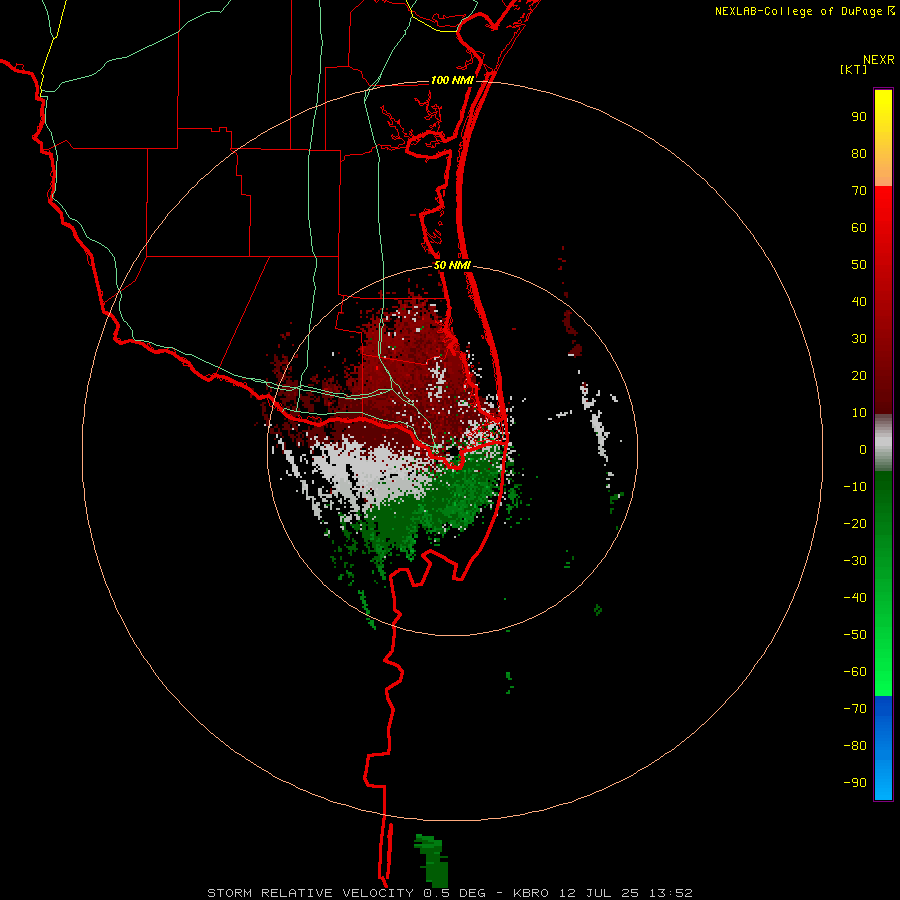Click the 90 value on the velocity legend

[859, 117]
